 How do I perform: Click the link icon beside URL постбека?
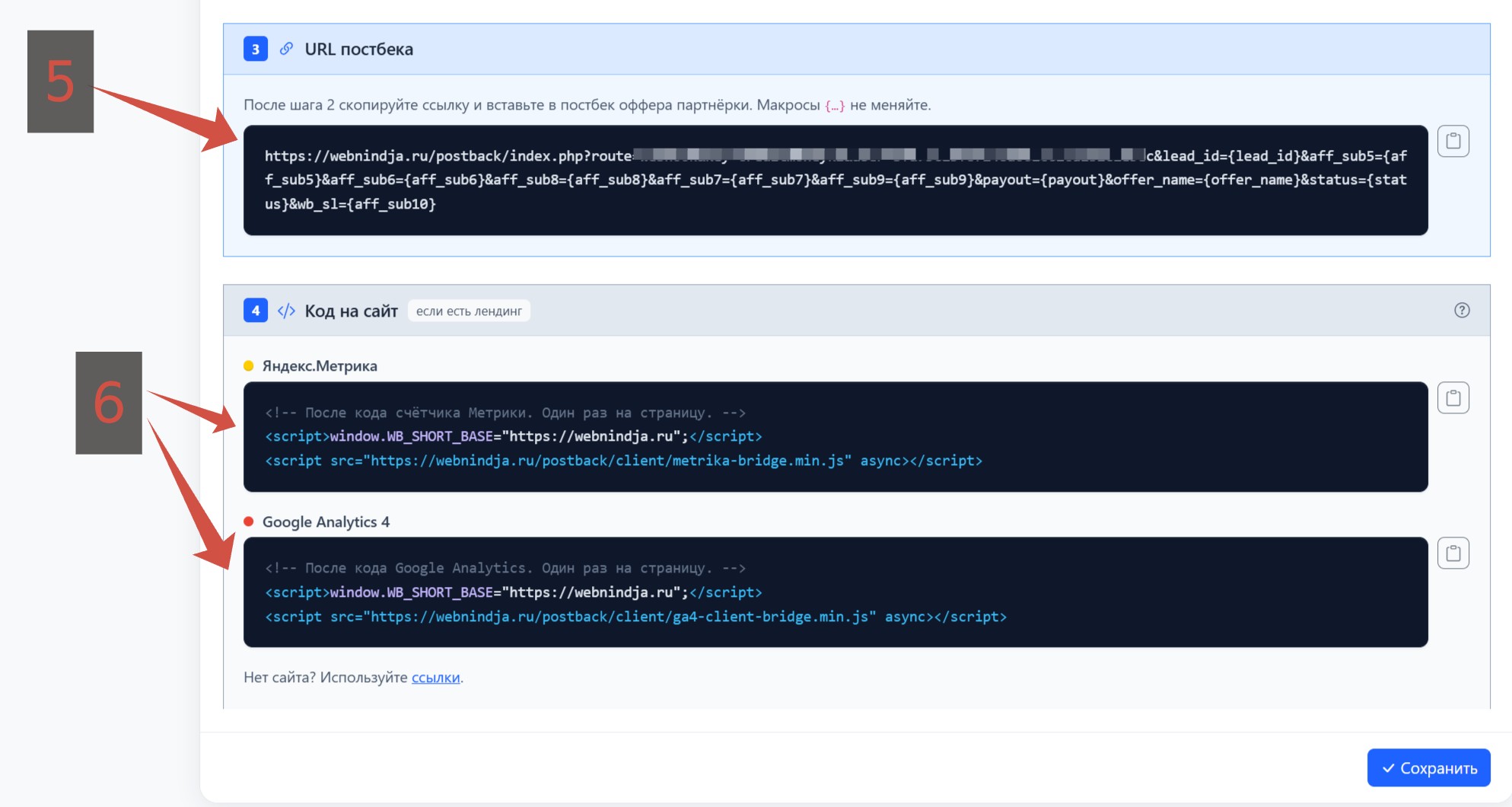[x=286, y=49]
